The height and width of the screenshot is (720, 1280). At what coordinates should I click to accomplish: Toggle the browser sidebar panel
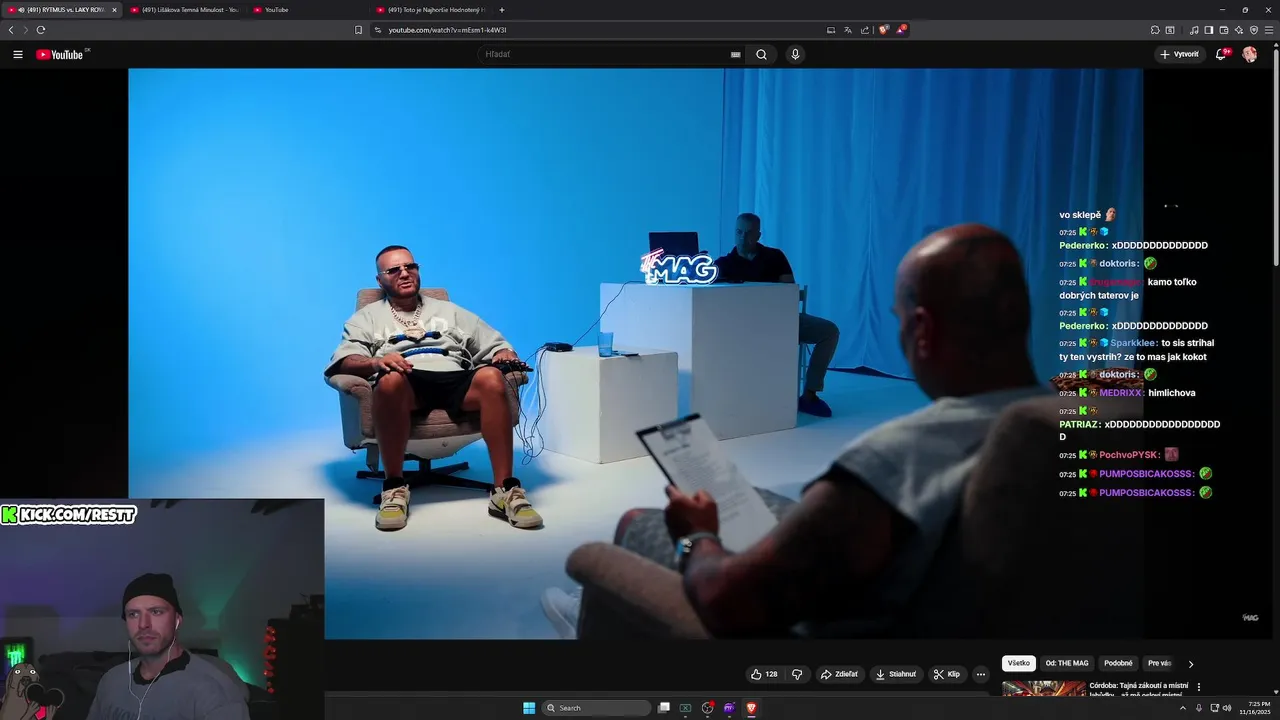click(x=1208, y=30)
